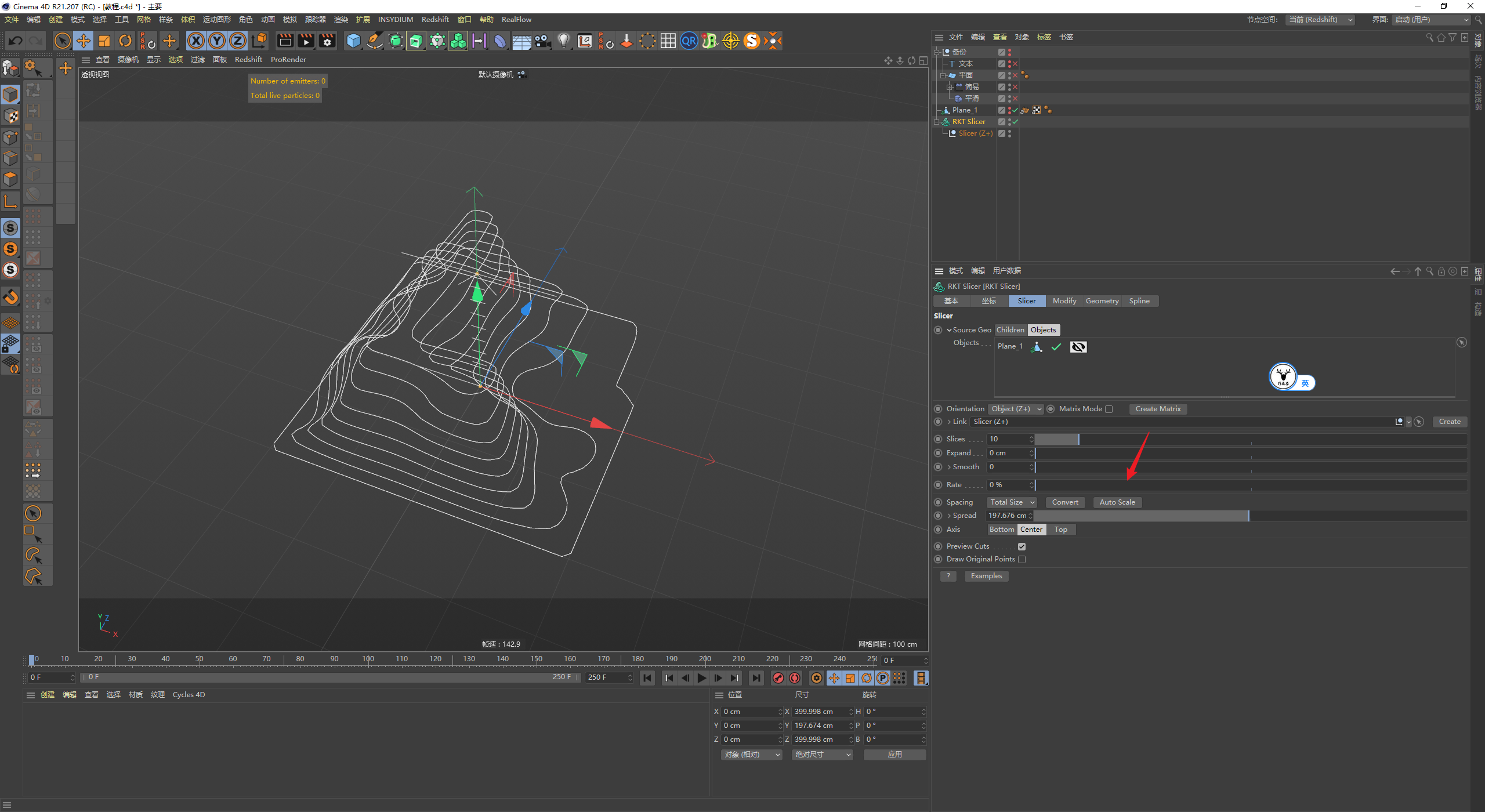Click the Undo arrow icon
This screenshot has height=812, width=1485.
coord(16,41)
